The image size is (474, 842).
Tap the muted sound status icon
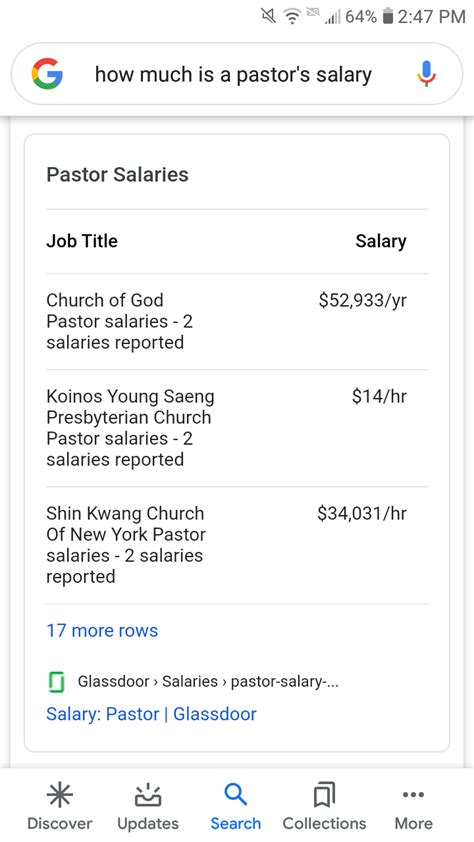pyautogui.click(x=268, y=17)
